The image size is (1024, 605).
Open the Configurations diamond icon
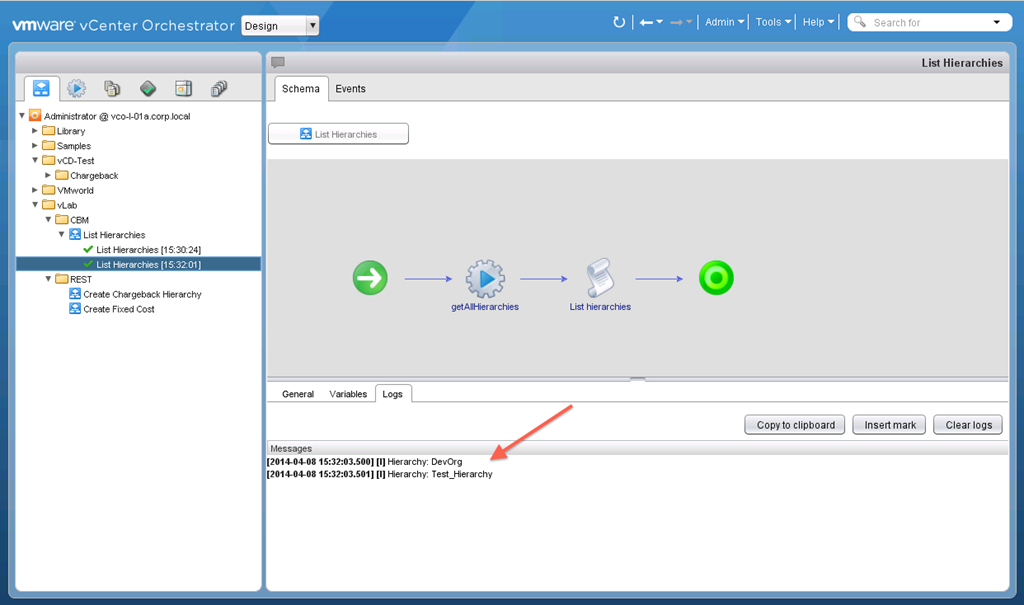(x=148, y=88)
